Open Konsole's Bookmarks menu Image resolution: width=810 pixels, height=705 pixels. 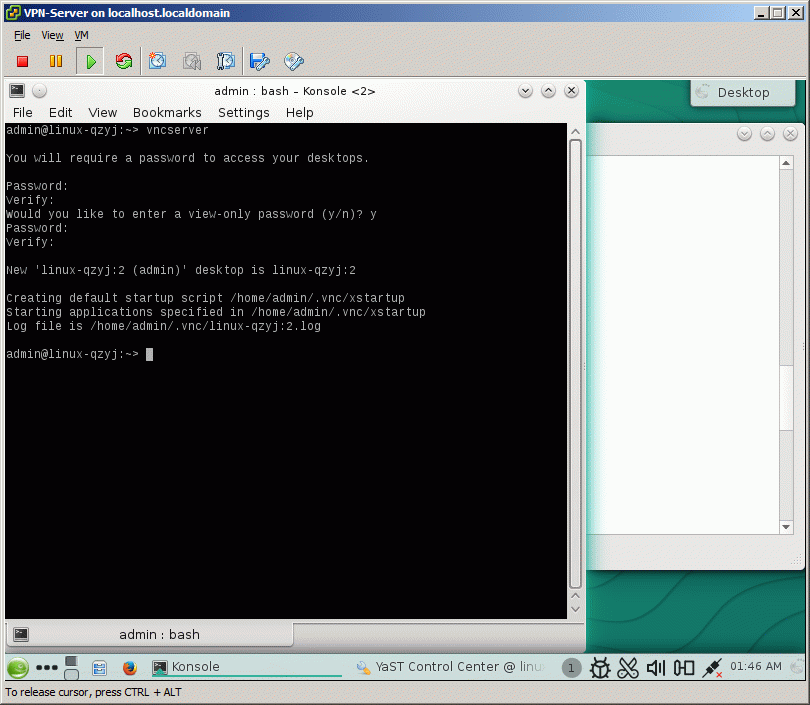click(167, 113)
